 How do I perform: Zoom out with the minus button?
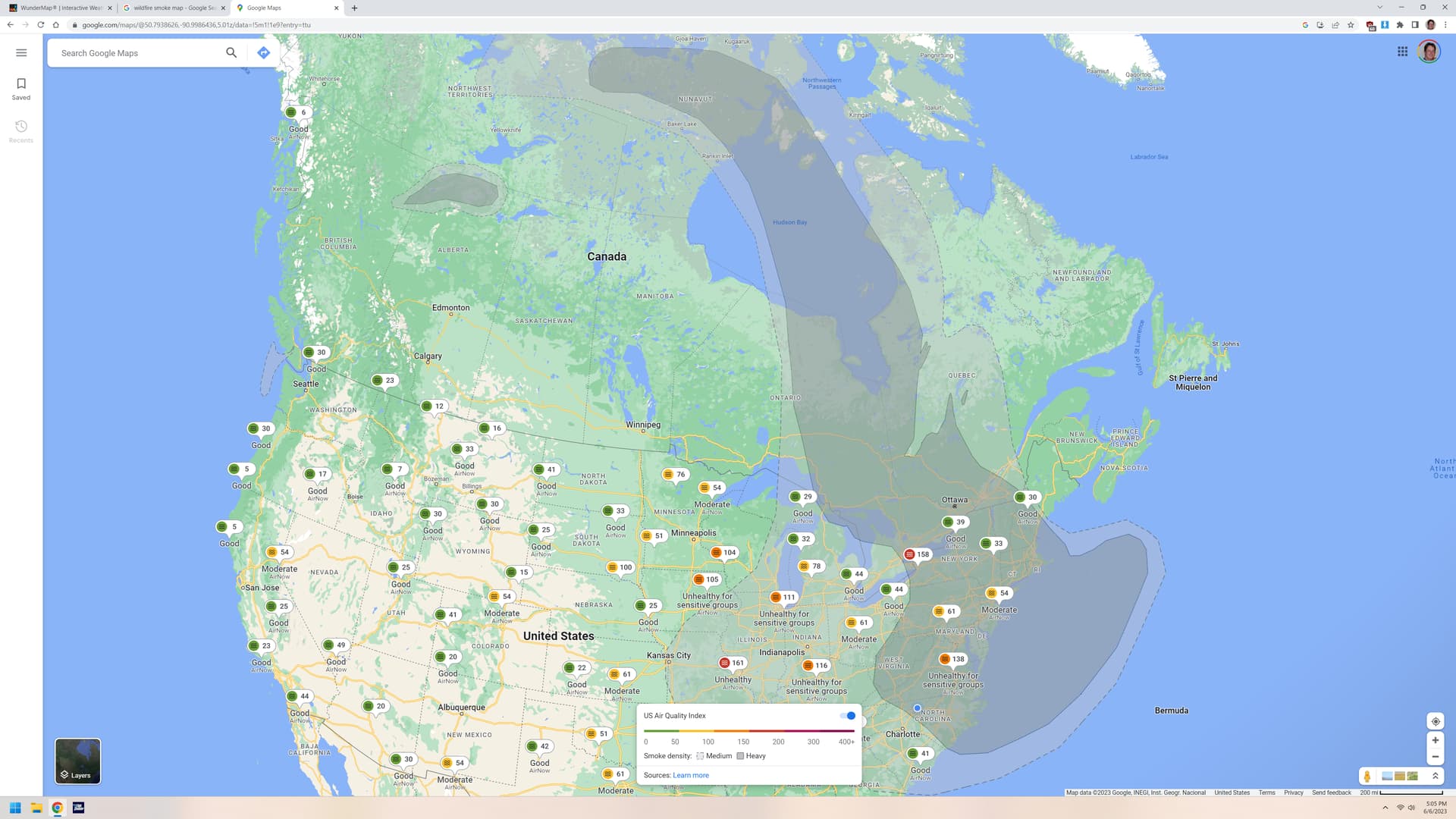[1435, 757]
